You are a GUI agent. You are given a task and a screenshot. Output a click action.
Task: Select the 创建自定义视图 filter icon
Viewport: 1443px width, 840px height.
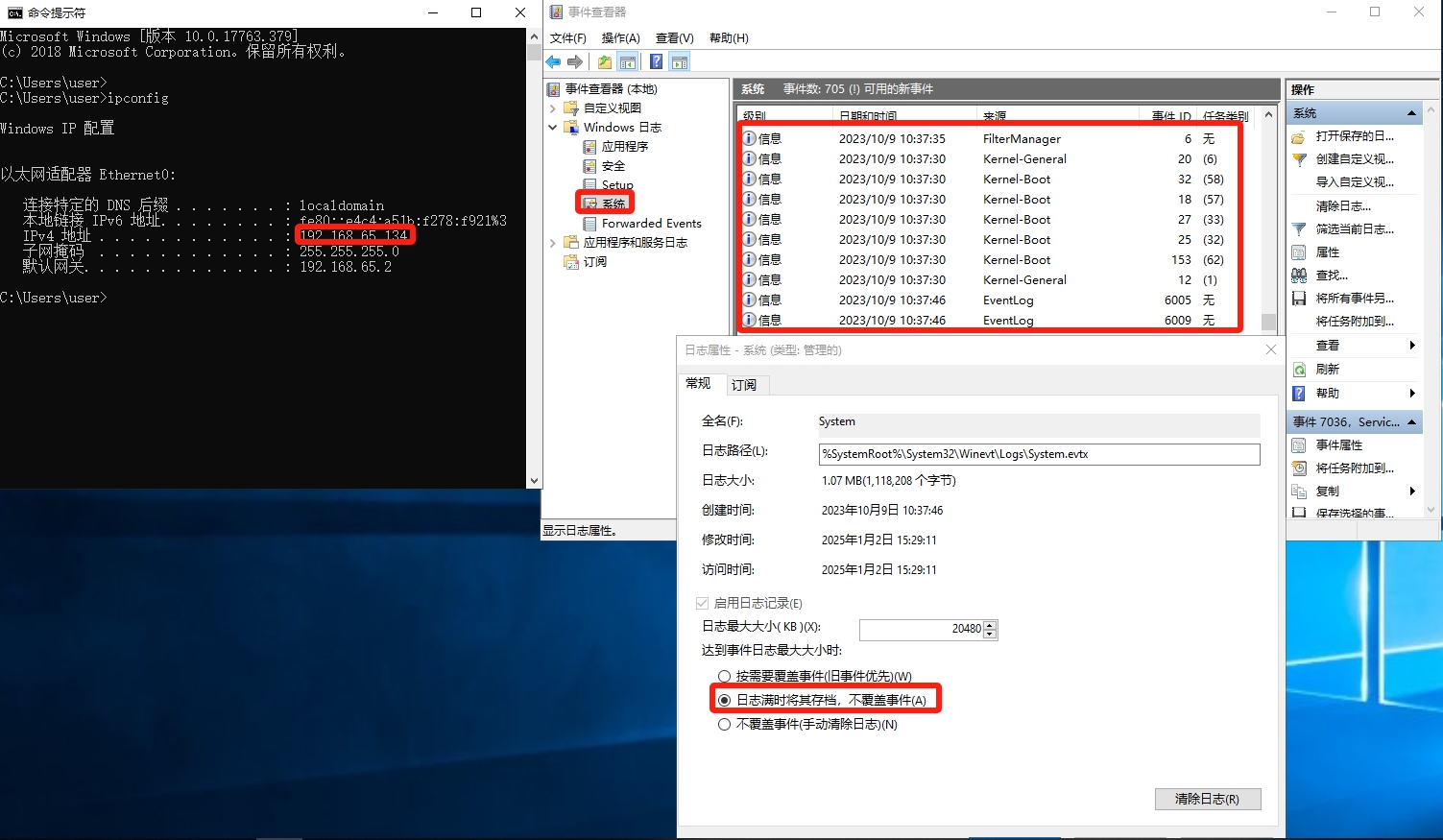tap(1298, 158)
